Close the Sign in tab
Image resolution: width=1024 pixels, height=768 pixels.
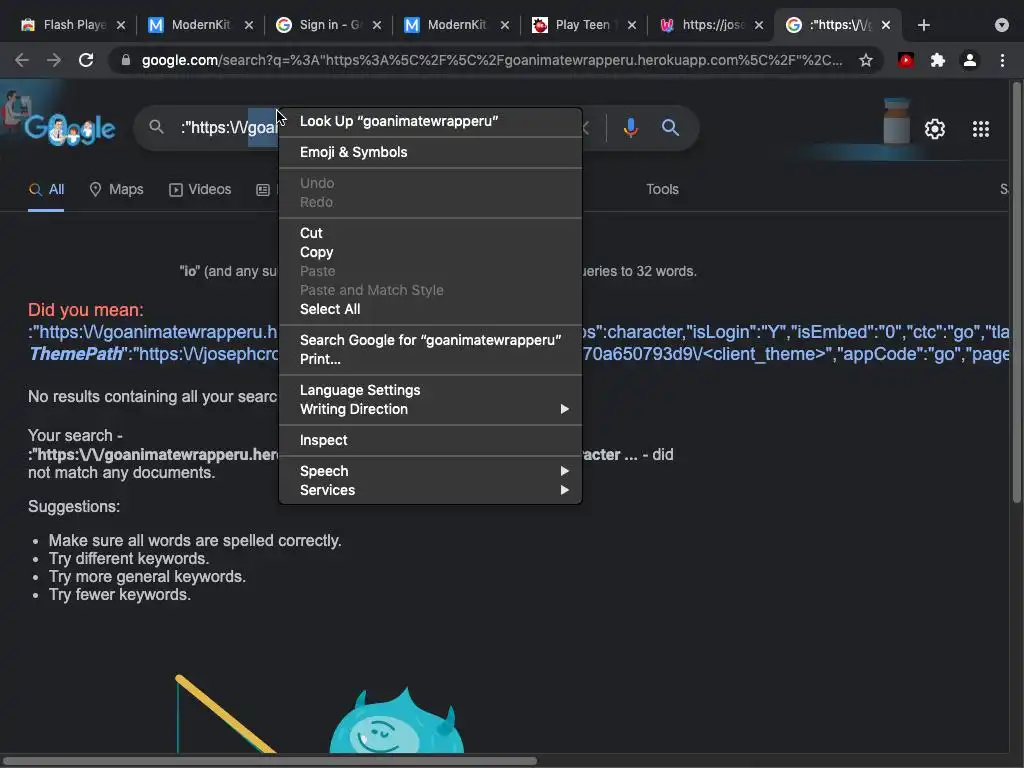click(x=377, y=25)
